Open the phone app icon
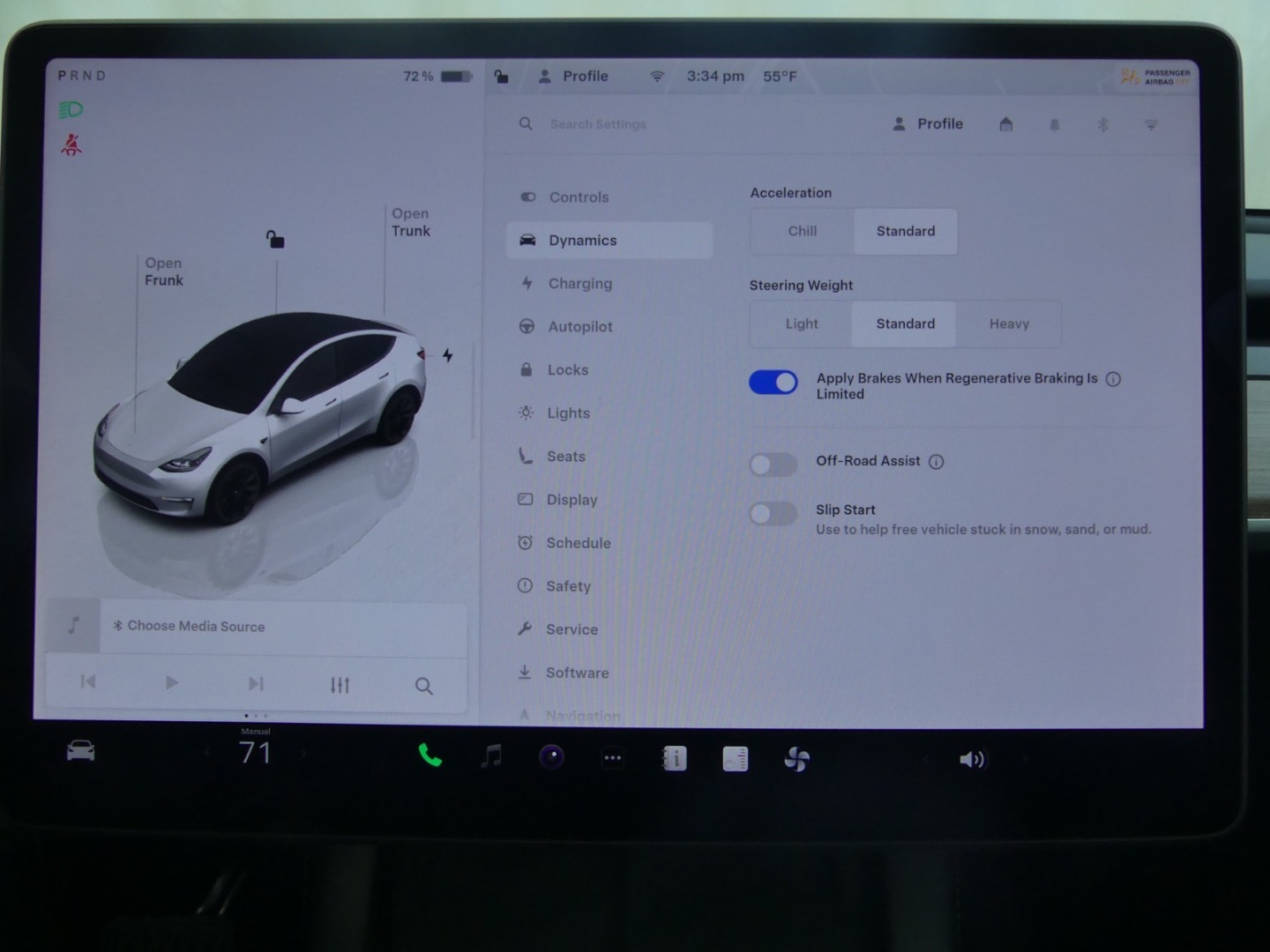Screen dimensions: 1270x952 tap(430, 756)
